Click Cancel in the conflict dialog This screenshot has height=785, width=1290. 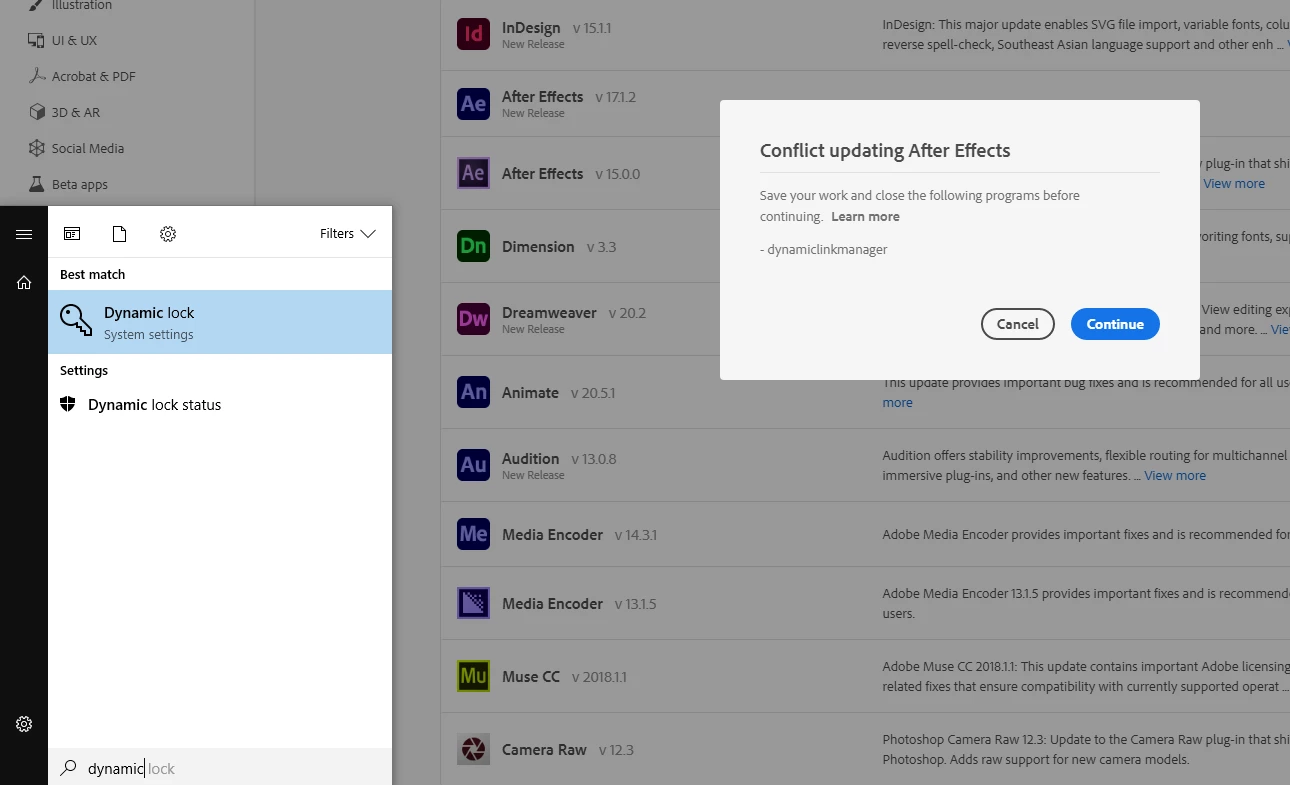(1018, 324)
